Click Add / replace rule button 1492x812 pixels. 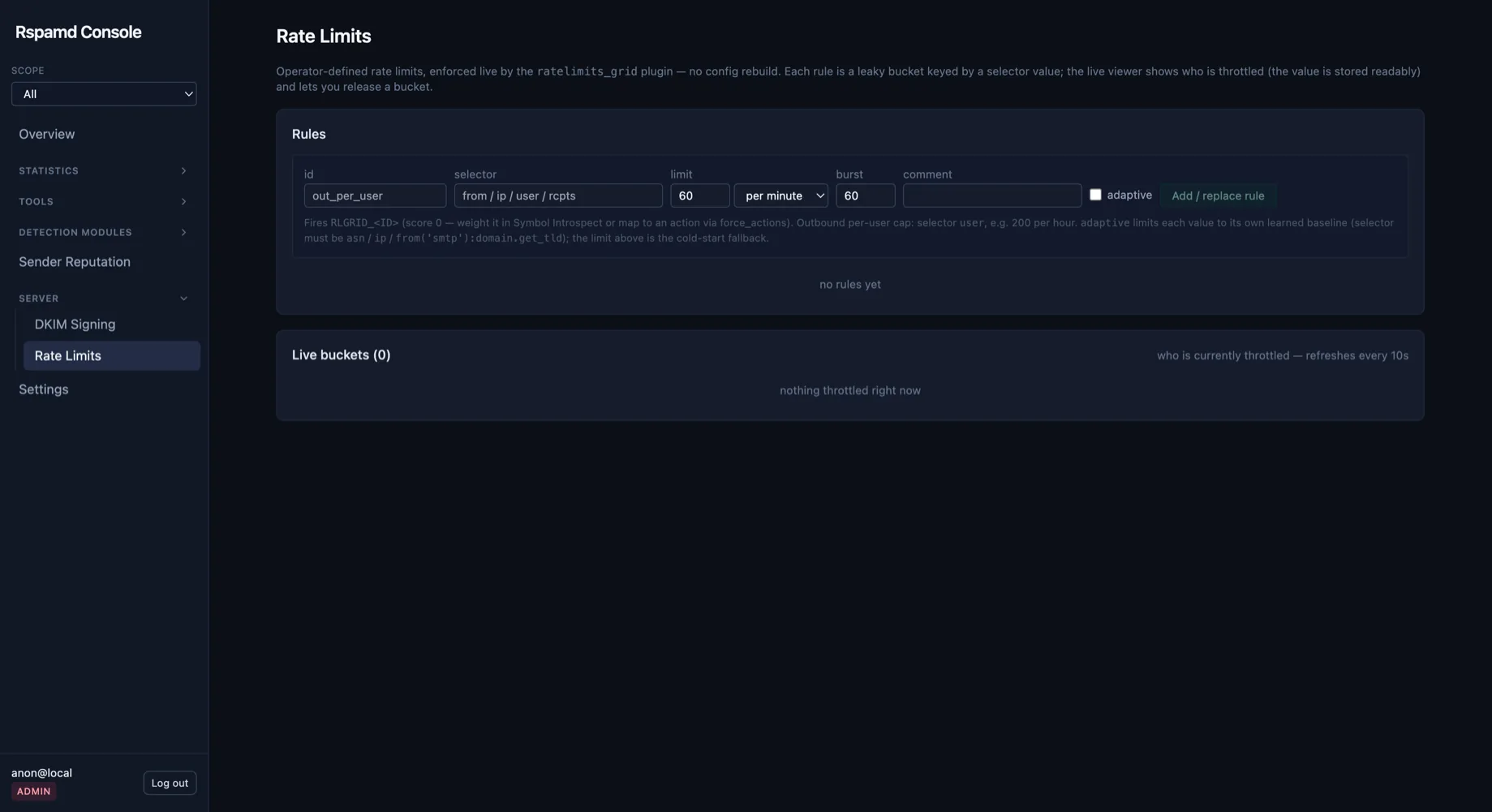(1218, 195)
